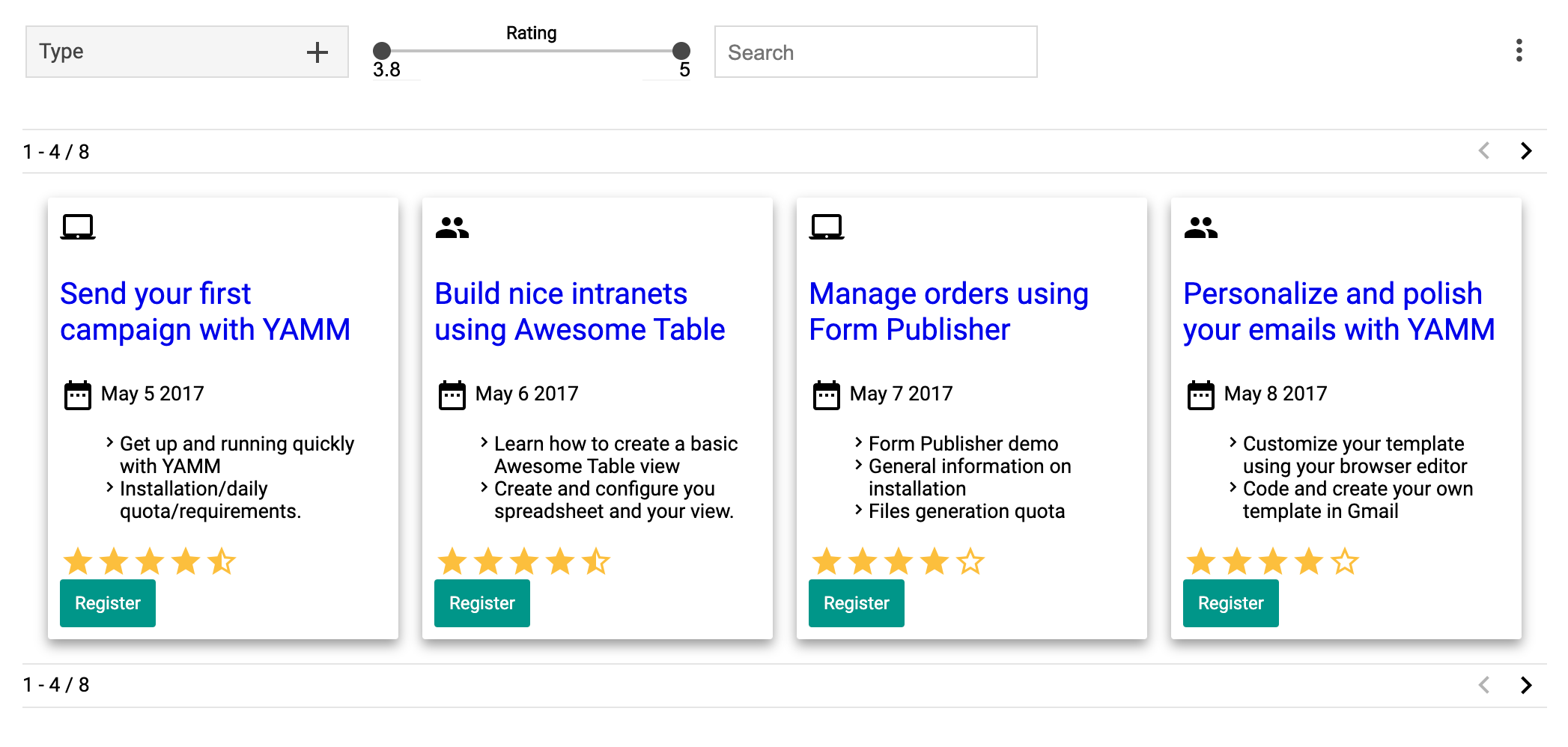
Task: Register for Manage orders using Form Publisher
Action: [x=857, y=603]
